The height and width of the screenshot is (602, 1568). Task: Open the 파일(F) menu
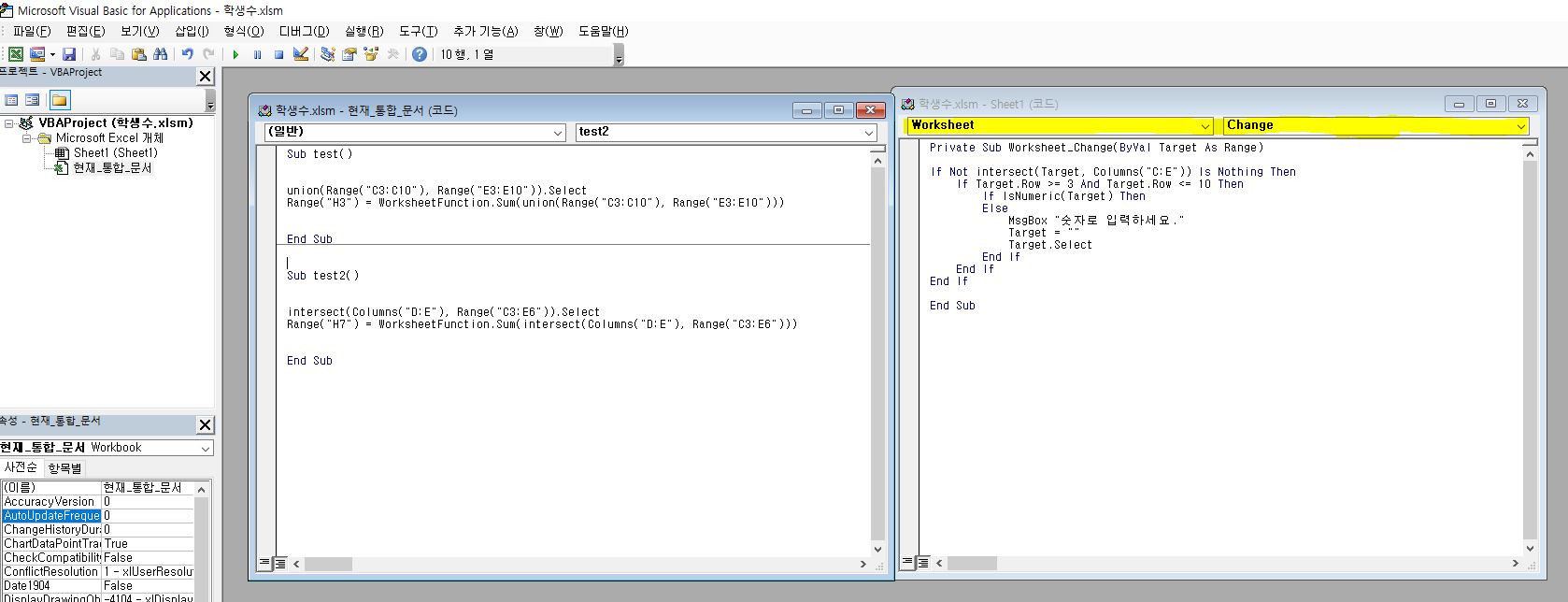point(32,31)
